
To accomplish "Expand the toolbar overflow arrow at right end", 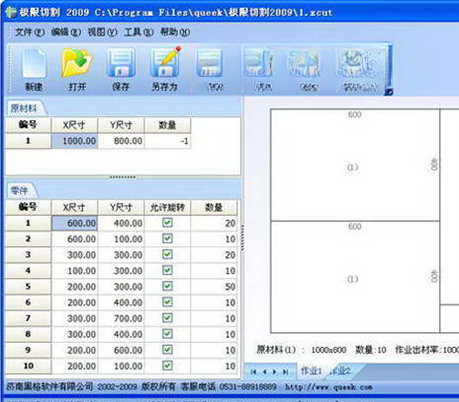I will pos(389,91).
